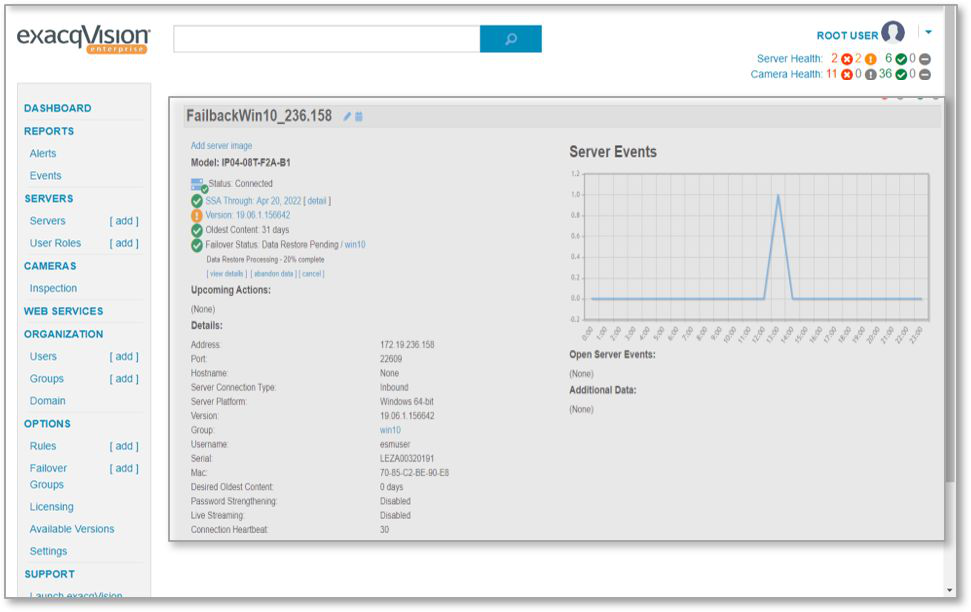Click the green Camera Health check icon
Screen dimensions: 971x612
901,74
